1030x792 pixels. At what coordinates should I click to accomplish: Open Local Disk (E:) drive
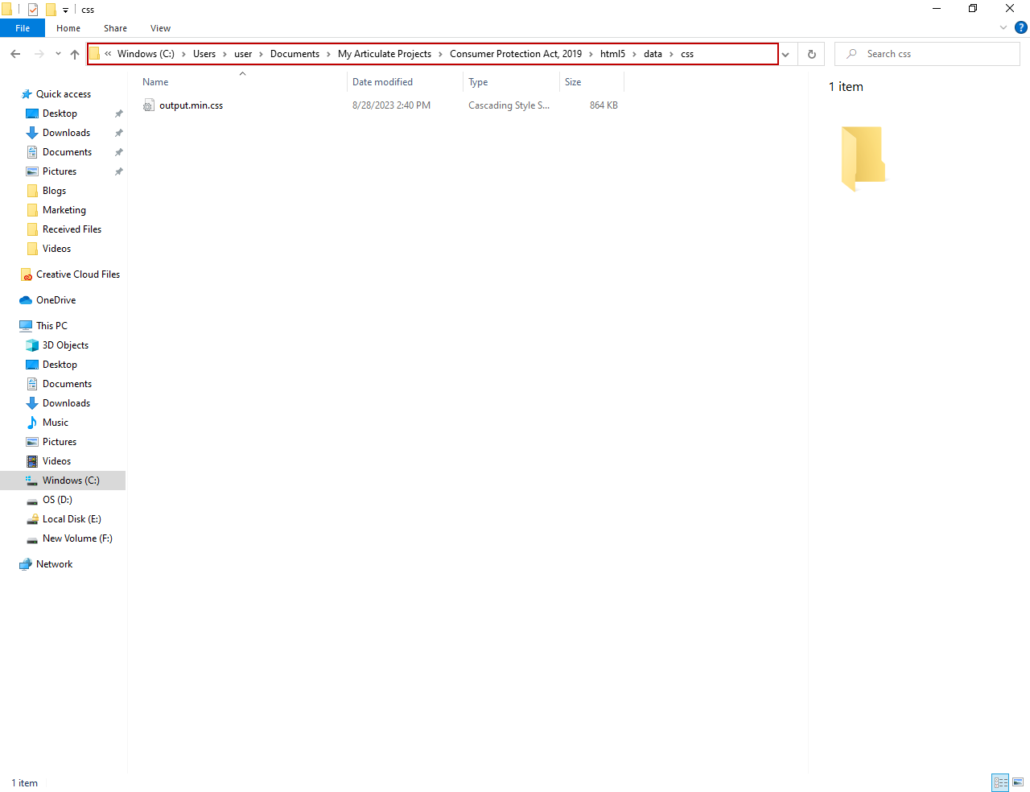point(72,519)
